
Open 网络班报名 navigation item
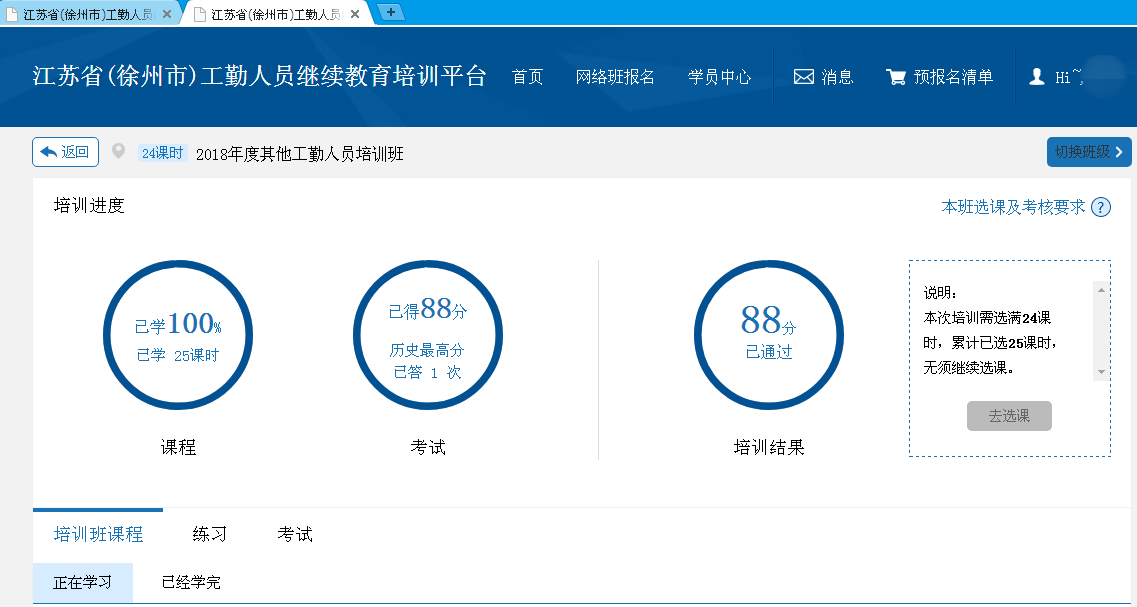(615, 77)
